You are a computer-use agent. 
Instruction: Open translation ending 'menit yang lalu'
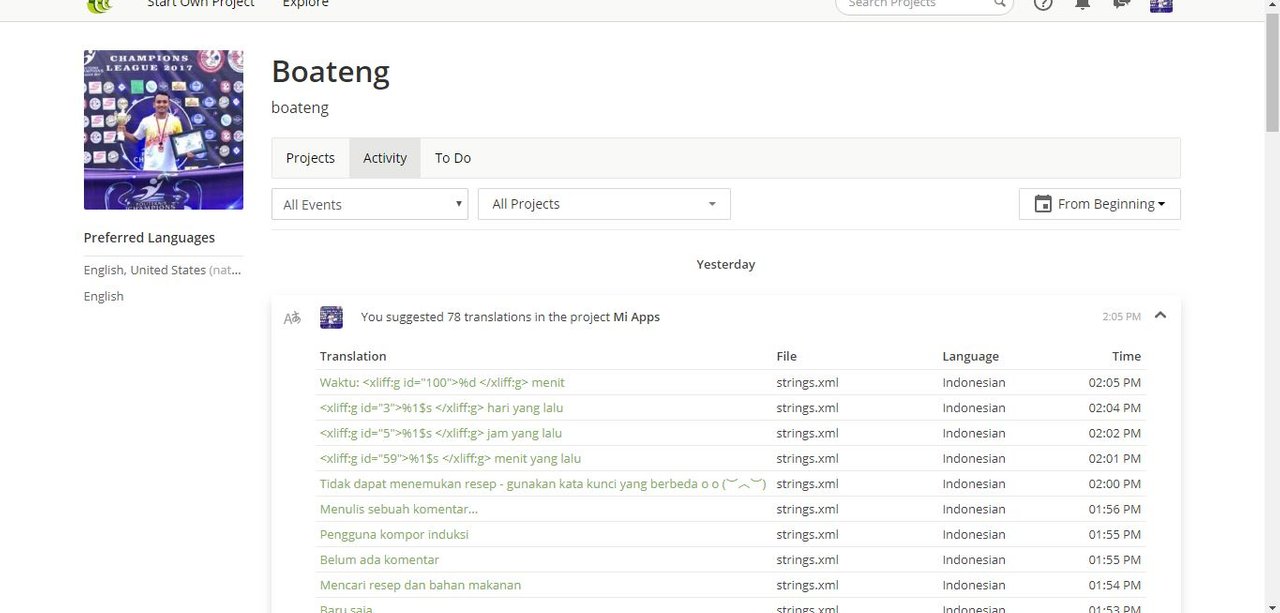(450, 459)
